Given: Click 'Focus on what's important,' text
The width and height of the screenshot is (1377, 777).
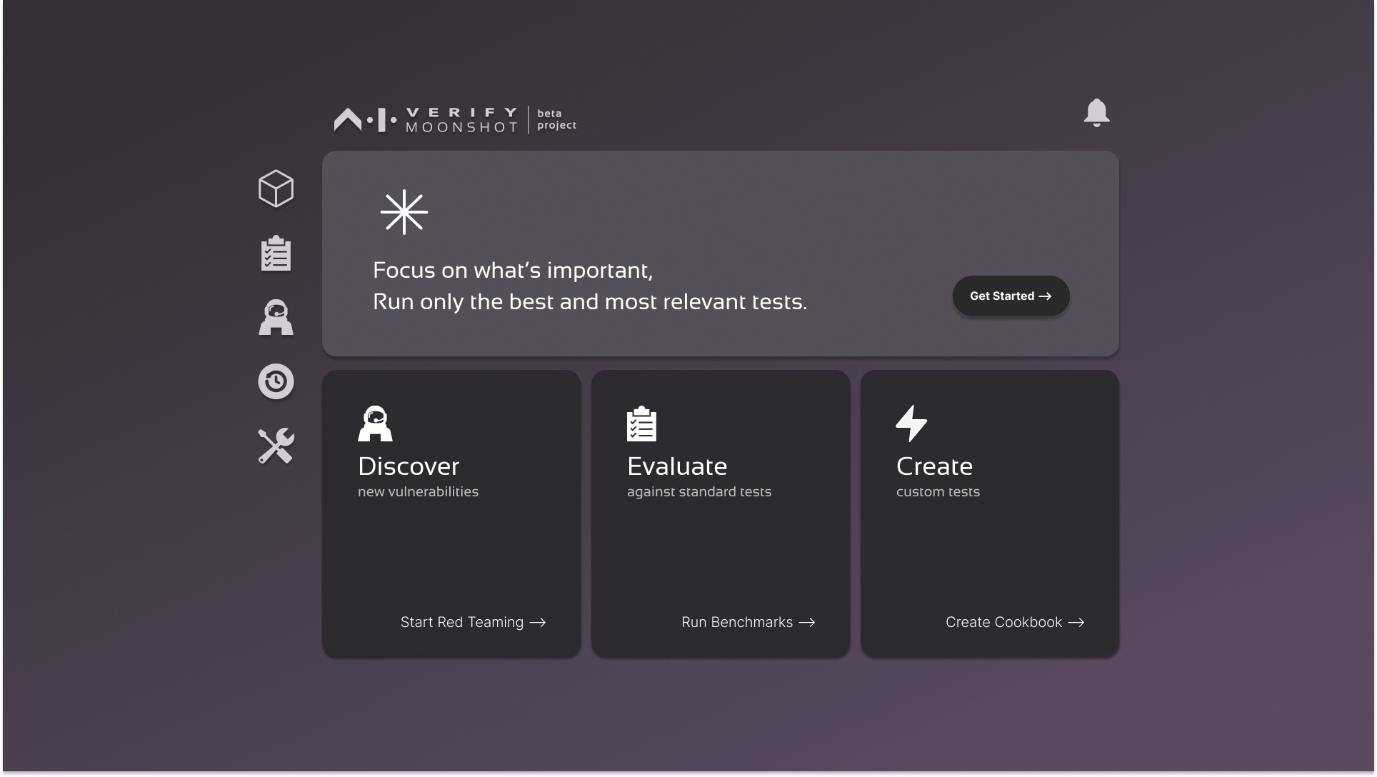Looking at the screenshot, I should click(513, 270).
